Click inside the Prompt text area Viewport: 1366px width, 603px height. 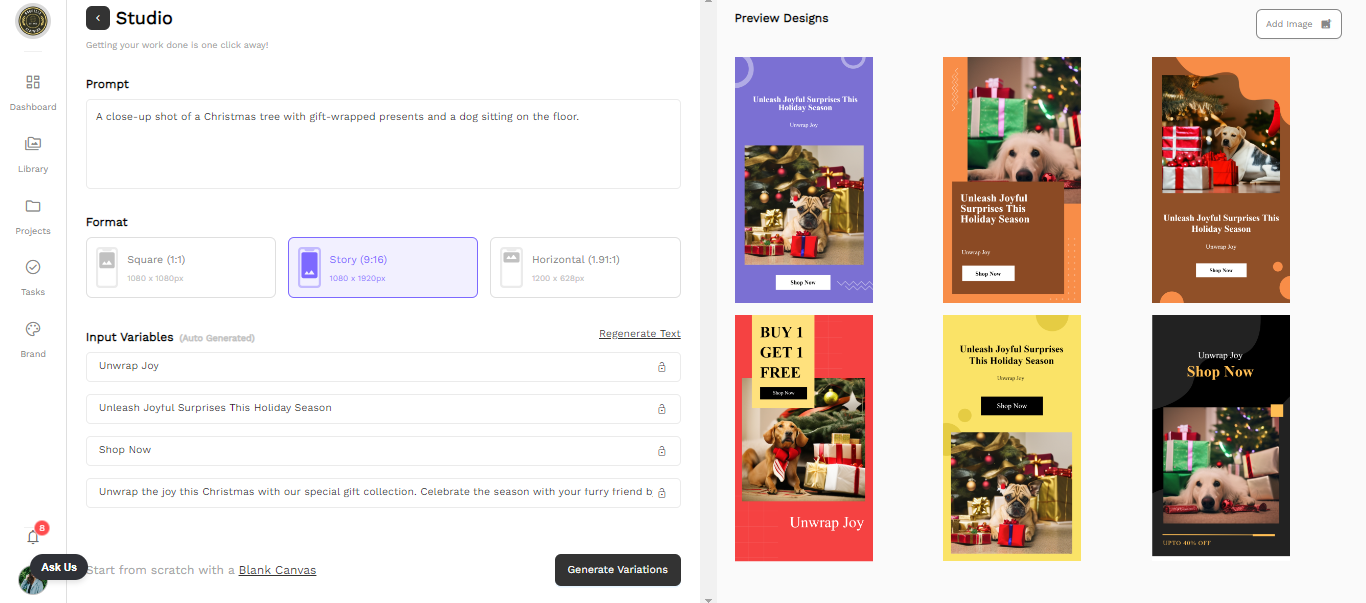pos(383,144)
